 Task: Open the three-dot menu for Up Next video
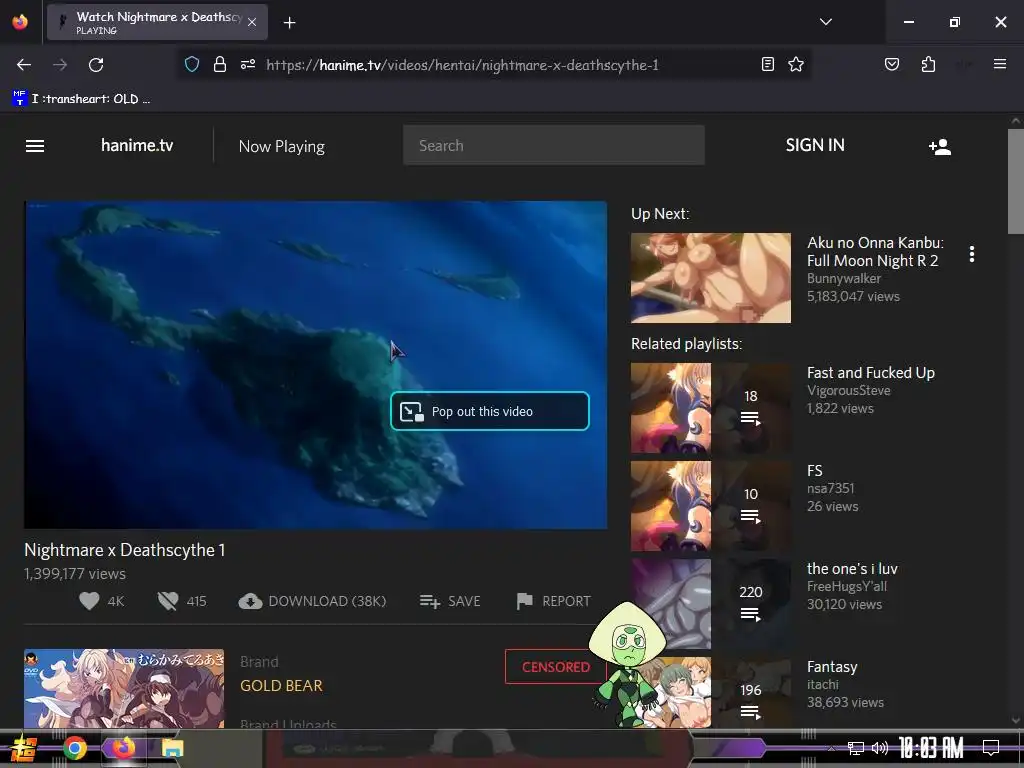[x=972, y=254]
